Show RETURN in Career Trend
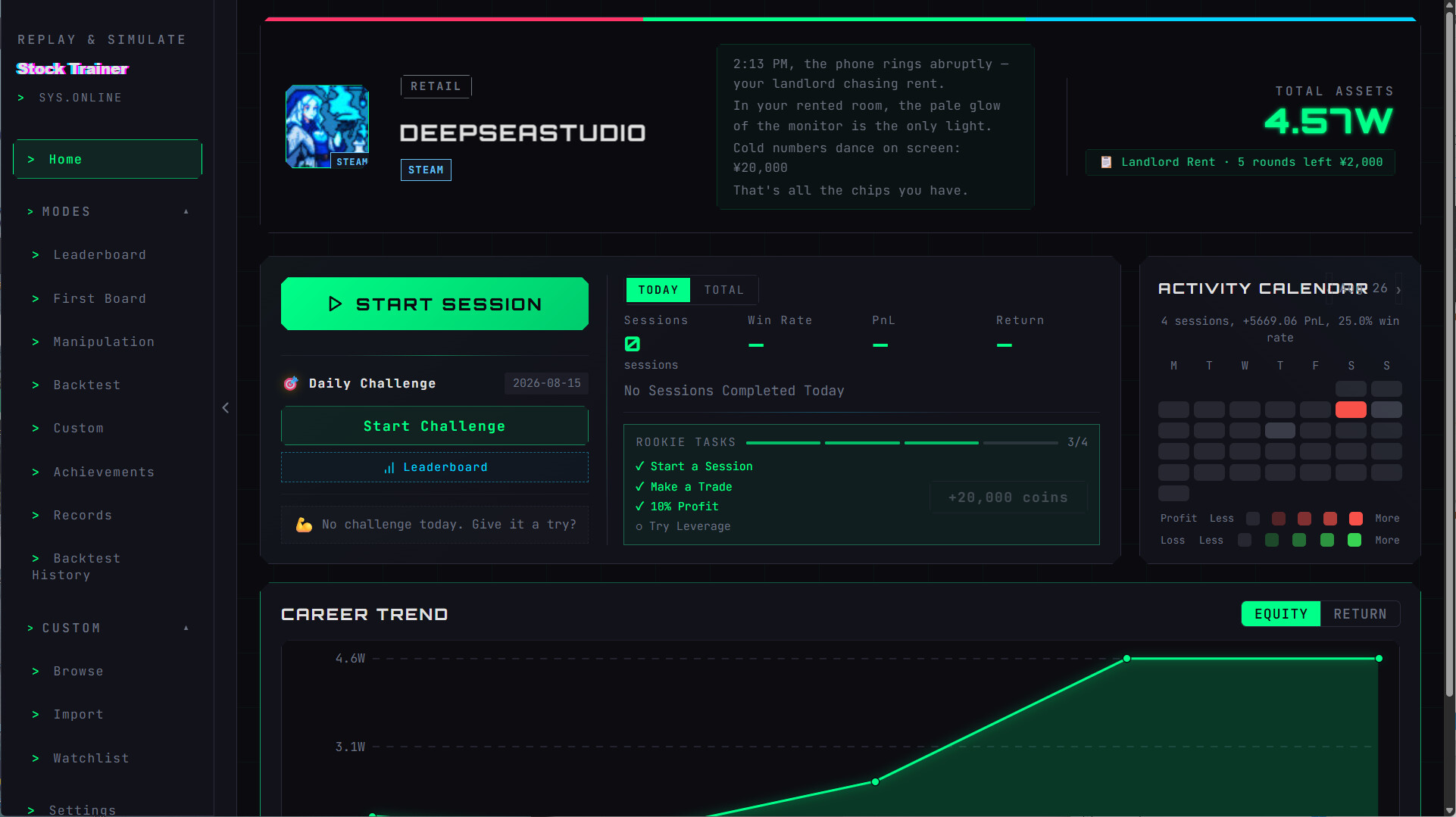Screen dimensions: 1456x817 click(x=1360, y=614)
